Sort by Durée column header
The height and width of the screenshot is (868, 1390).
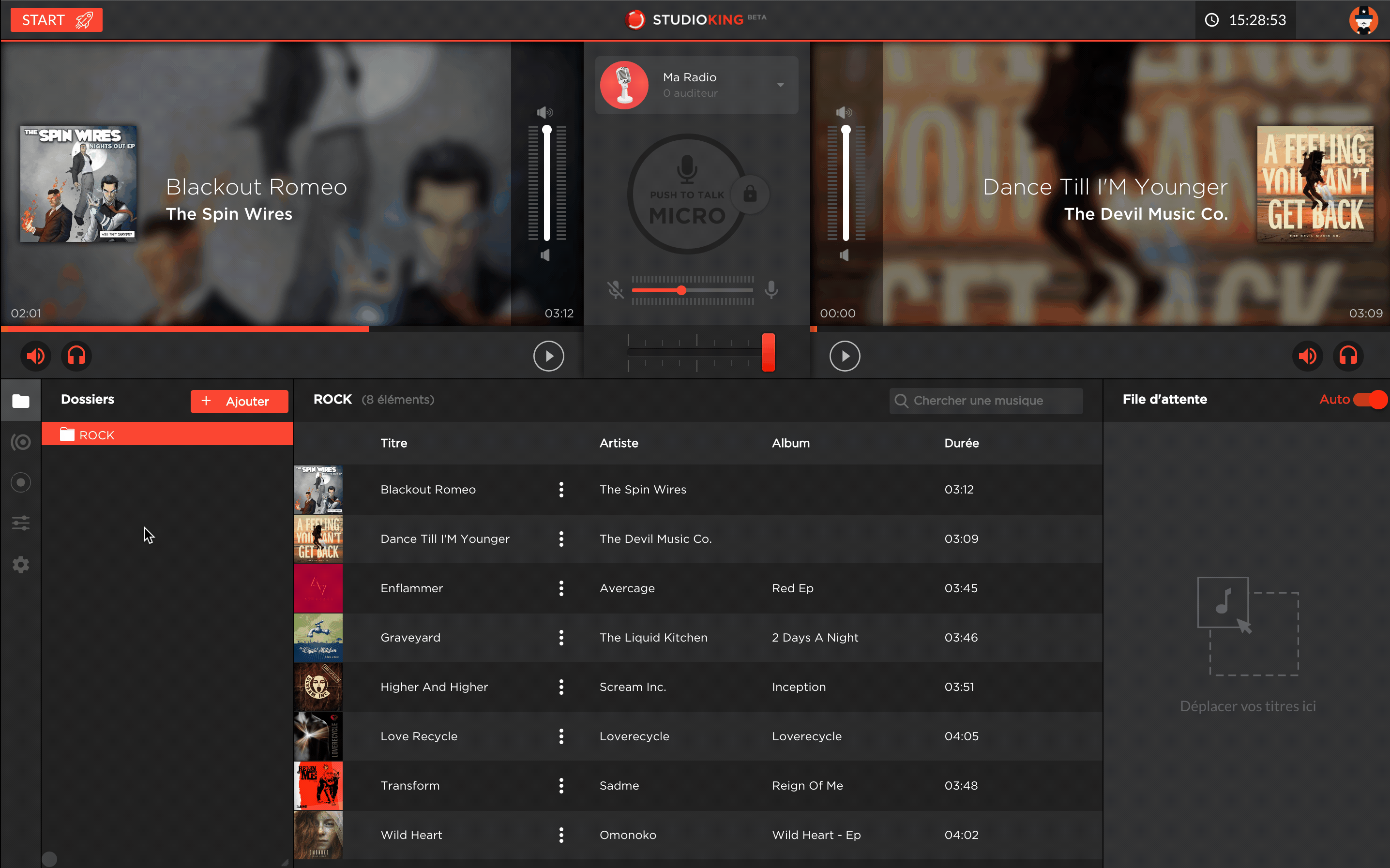961,443
